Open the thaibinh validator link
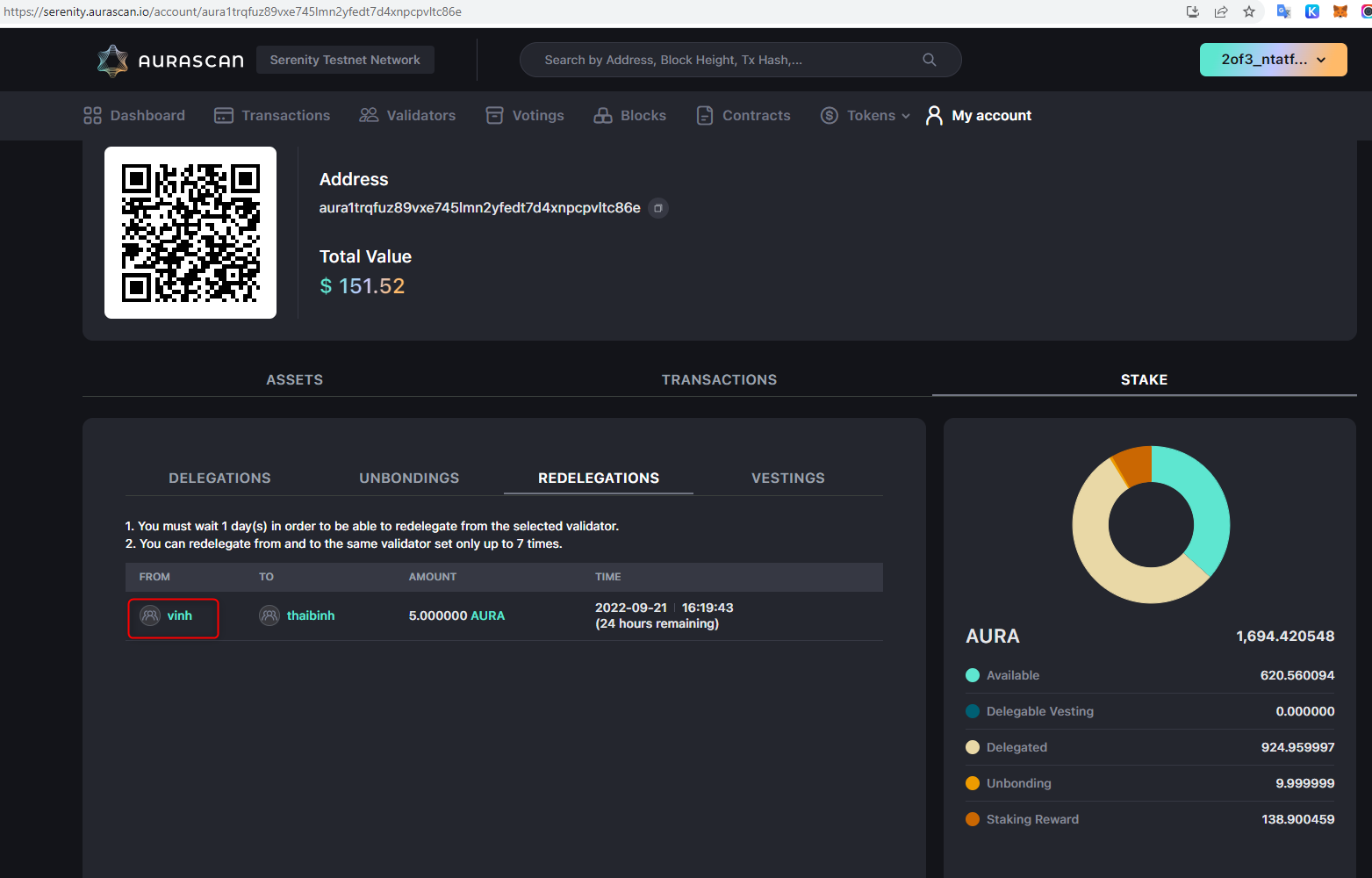The height and width of the screenshot is (878, 1372). (x=310, y=615)
